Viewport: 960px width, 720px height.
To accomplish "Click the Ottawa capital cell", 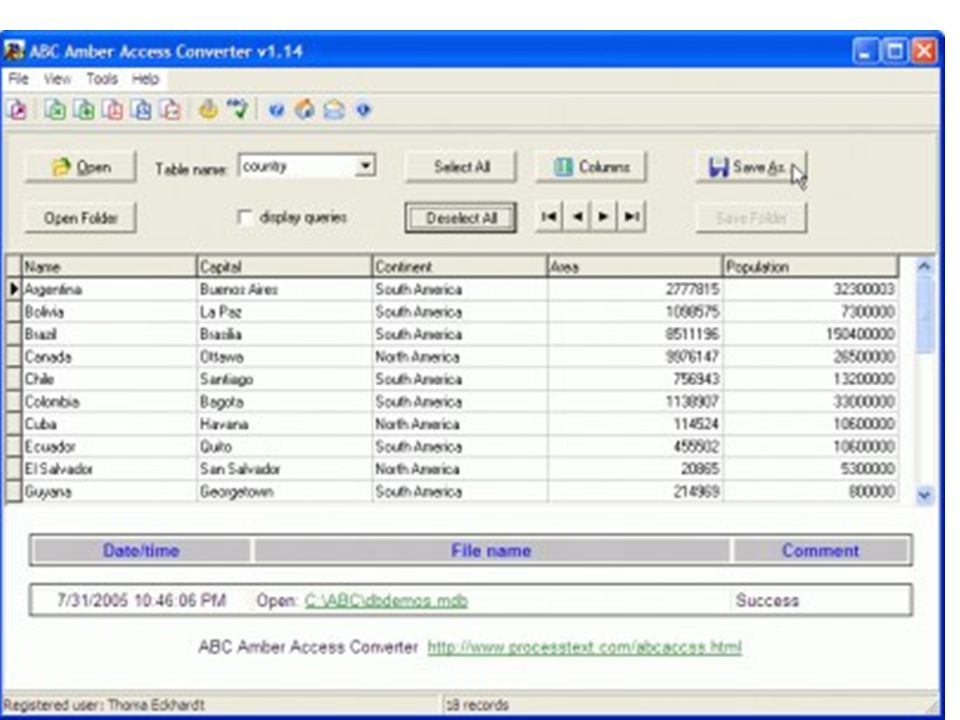I will click(x=285, y=356).
